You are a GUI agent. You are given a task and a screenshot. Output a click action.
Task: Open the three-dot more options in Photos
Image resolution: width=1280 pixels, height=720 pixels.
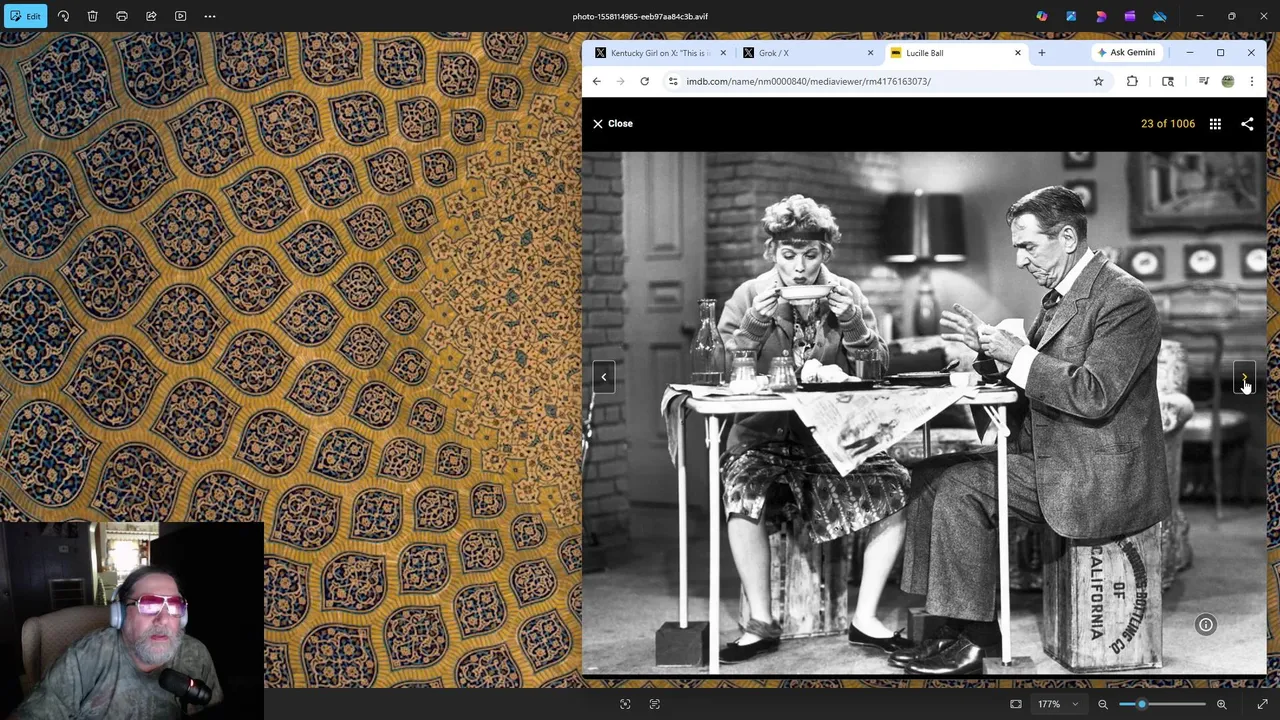(210, 16)
